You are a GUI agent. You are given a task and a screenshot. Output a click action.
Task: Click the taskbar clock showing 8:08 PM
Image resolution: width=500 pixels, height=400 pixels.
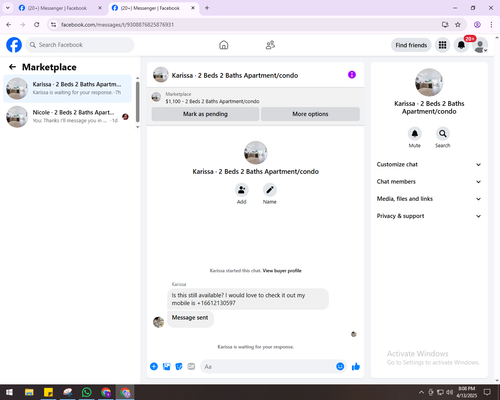pyautogui.click(x=466, y=392)
